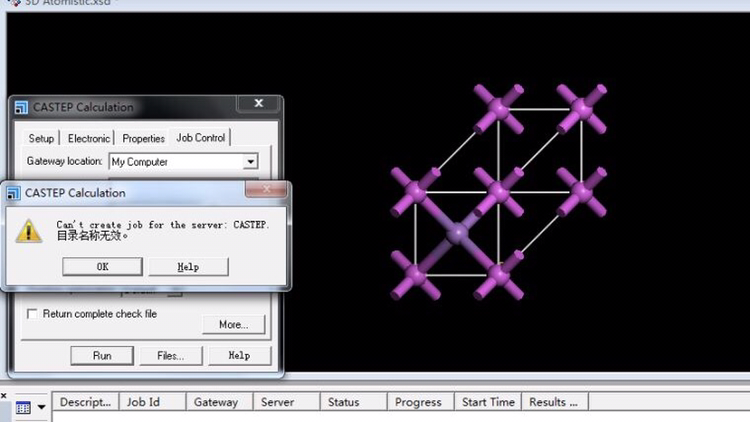The height and width of the screenshot is (422, 750).
Task: Enable Return complete check file checkbox
Action: point(32,314)
